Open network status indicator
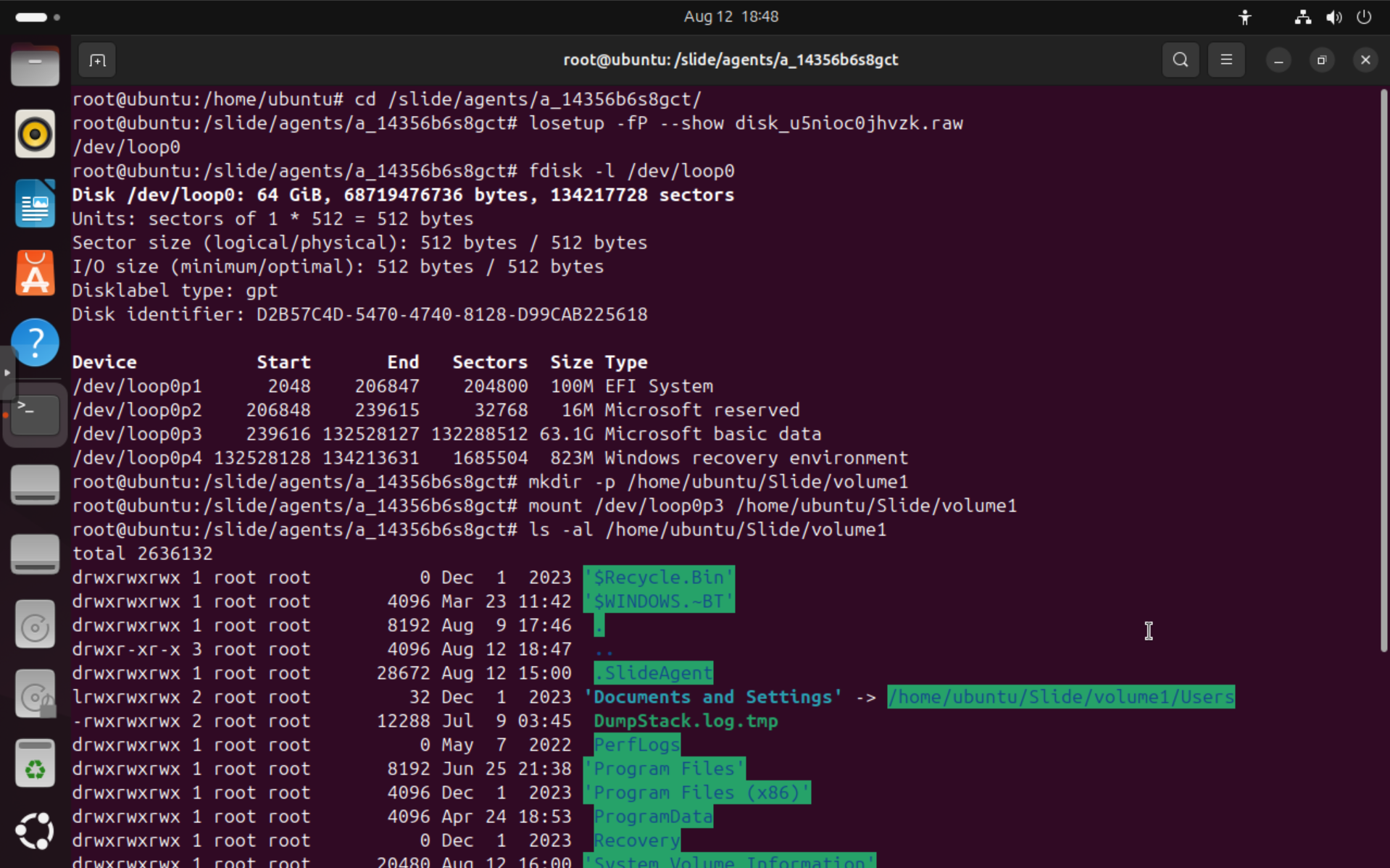 (x=1302, y=17)
